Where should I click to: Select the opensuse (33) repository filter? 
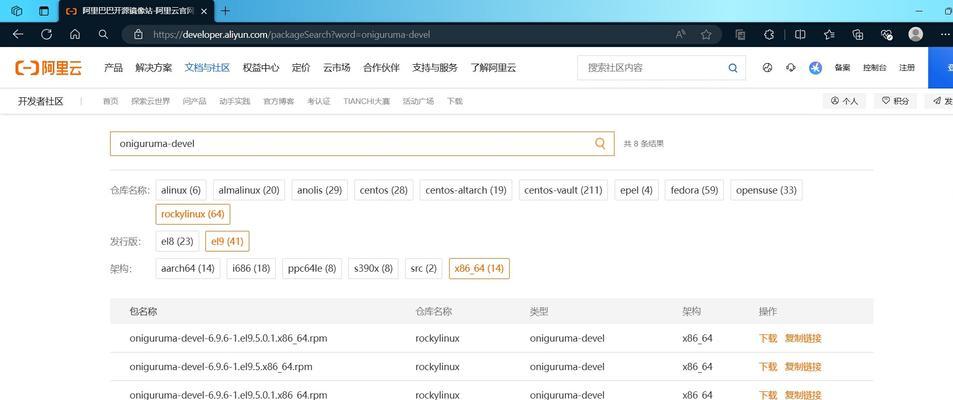[x=766, y=190]
